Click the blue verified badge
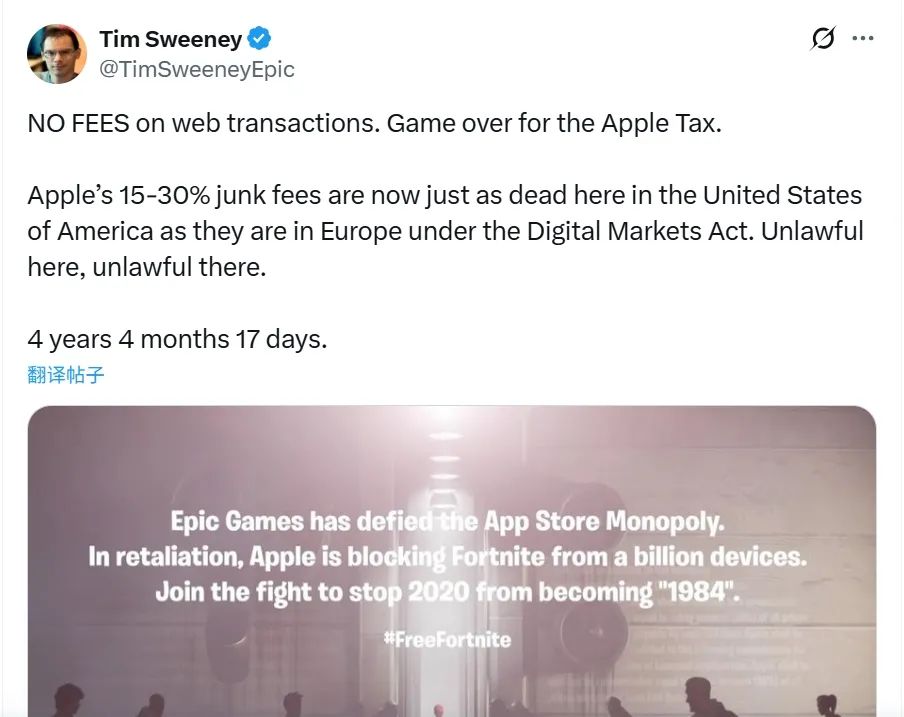The image size is (904, 717). (261, 40)
